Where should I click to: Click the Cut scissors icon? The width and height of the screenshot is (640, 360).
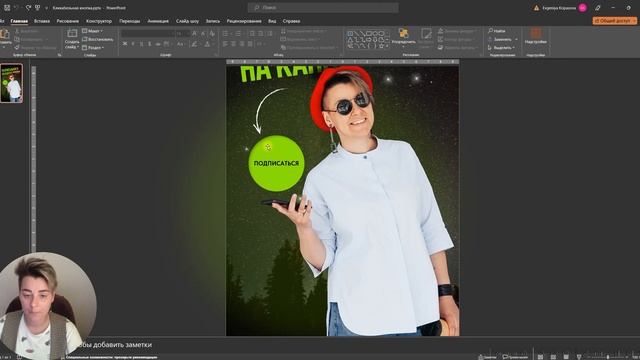coord(18,31)
